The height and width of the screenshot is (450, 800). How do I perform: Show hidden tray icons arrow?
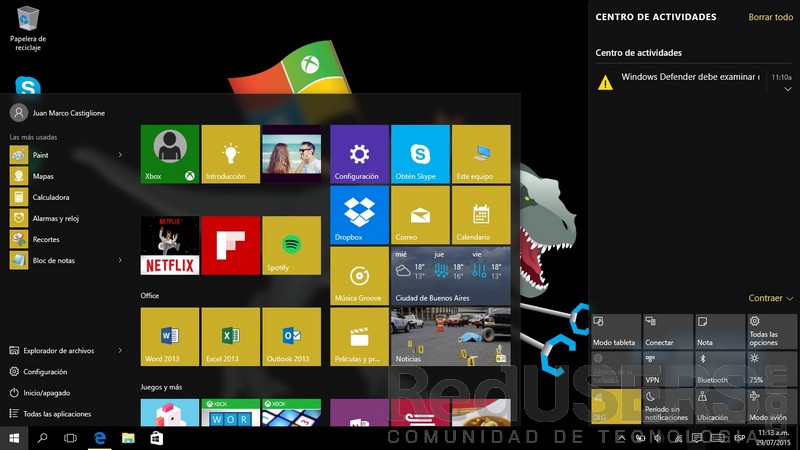[621, 438]
